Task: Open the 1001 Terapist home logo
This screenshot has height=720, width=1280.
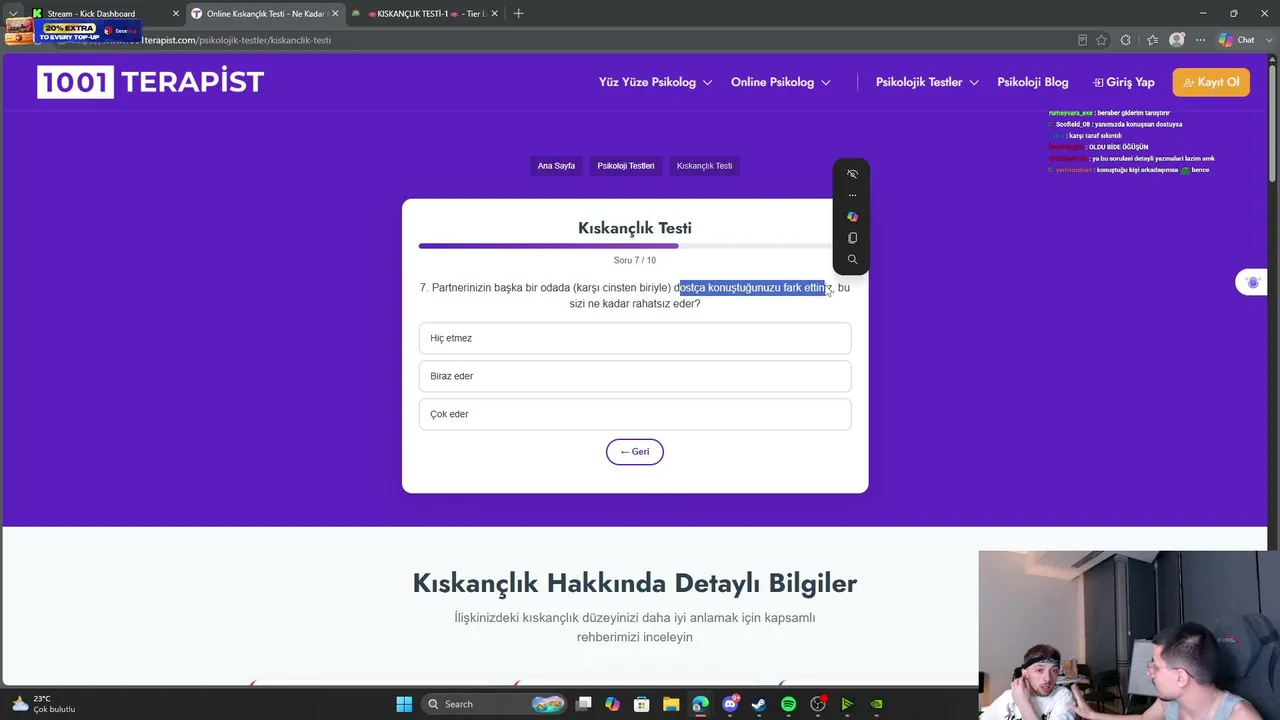Action: pos(151,82)
